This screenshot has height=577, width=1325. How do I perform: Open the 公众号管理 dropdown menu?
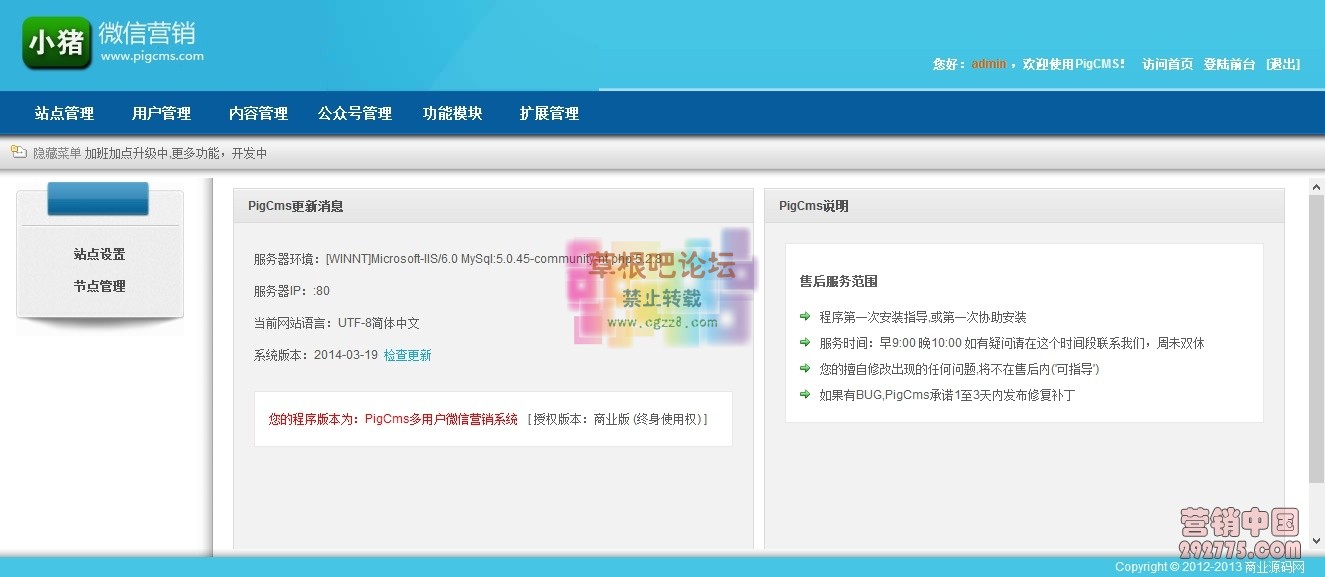click(355, 113)
